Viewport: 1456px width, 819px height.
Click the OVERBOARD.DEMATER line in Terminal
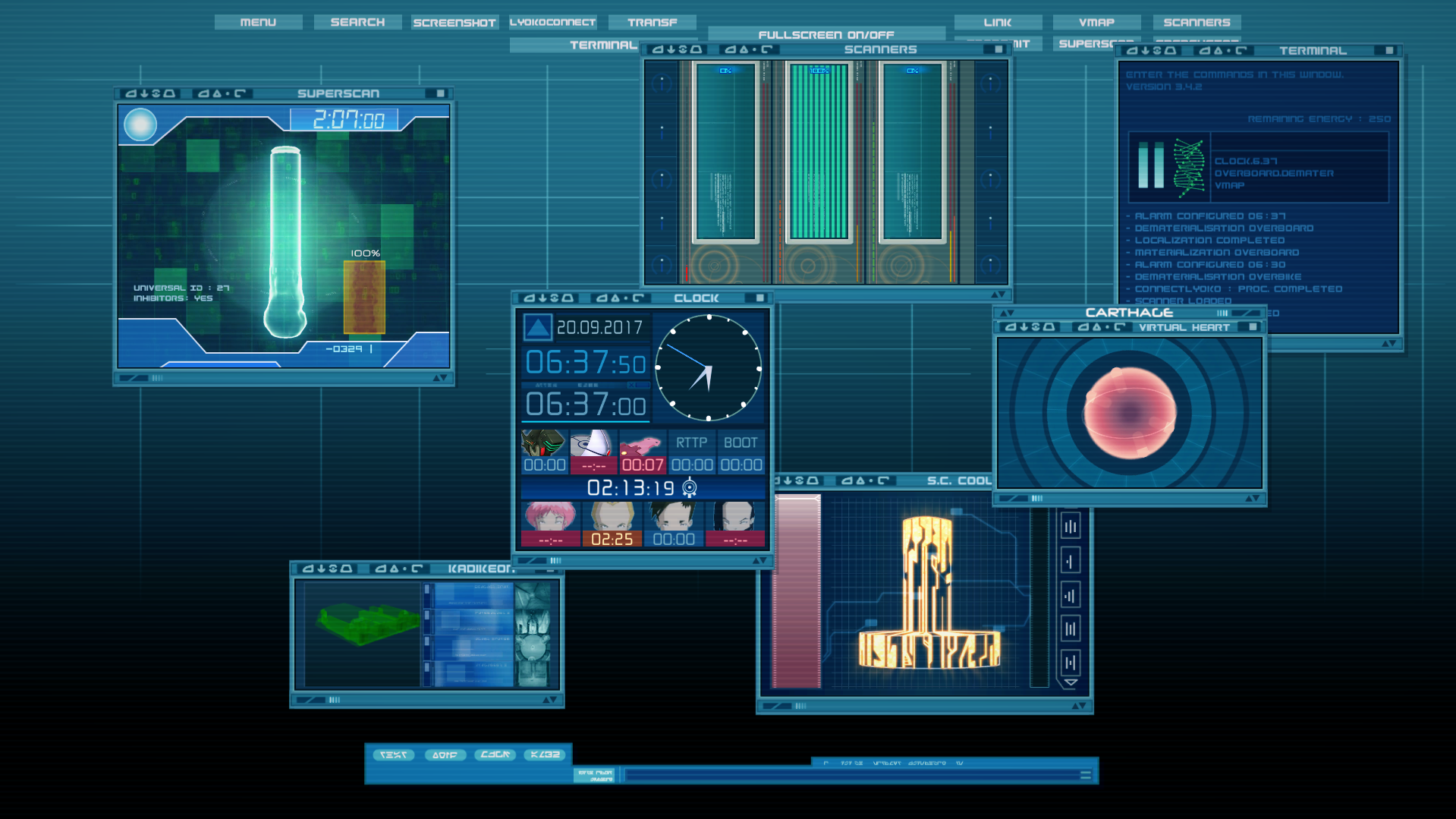[x=1274, y=173]
